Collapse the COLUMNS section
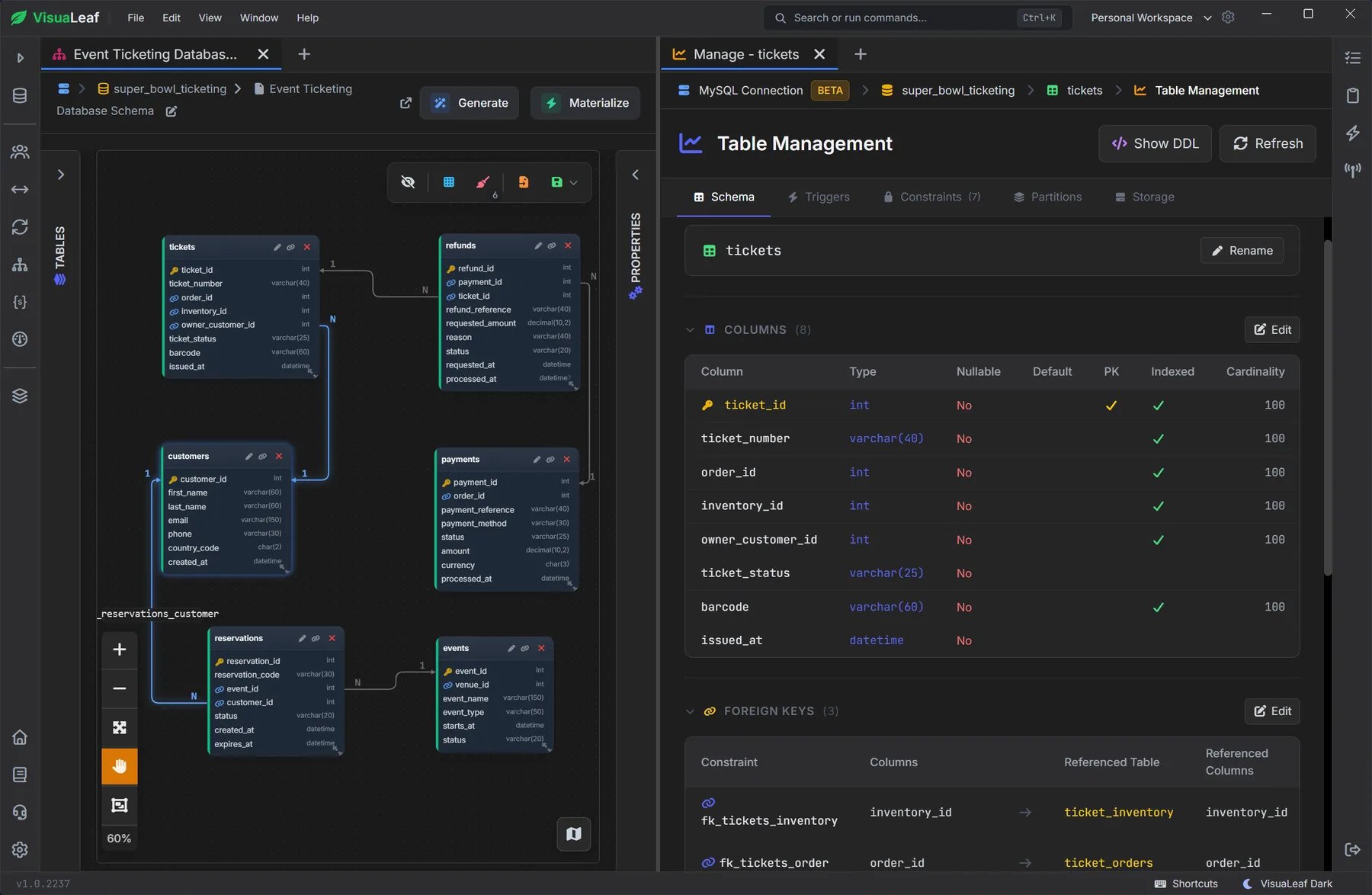Image resolution: width=1372 pixels, height=895 pixels. [x=690, y=330]
